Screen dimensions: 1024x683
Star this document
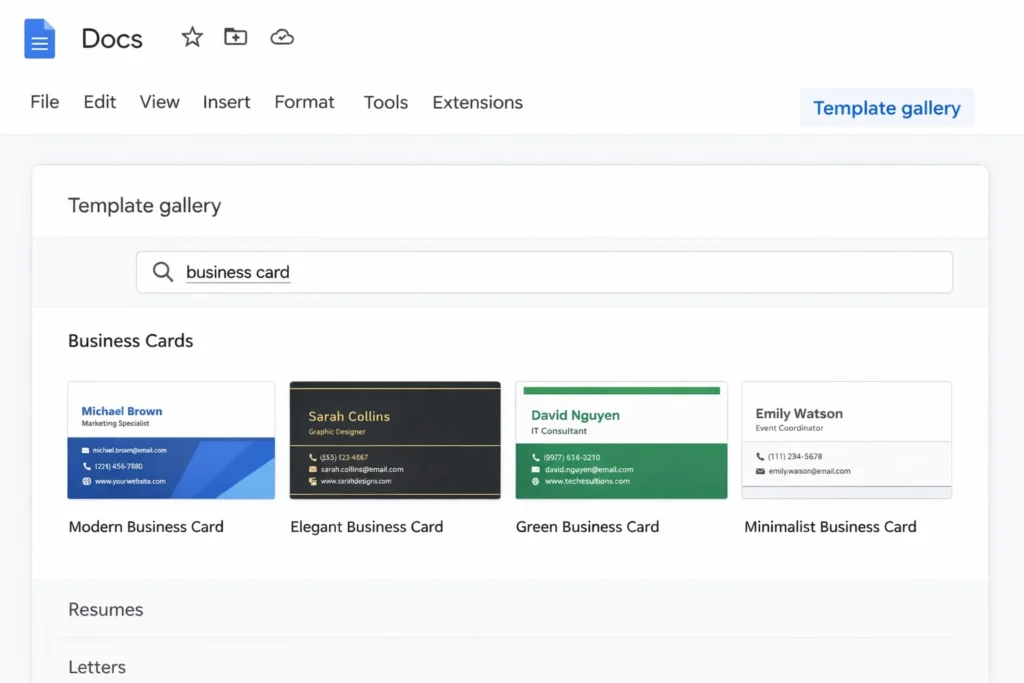(191, 36)
